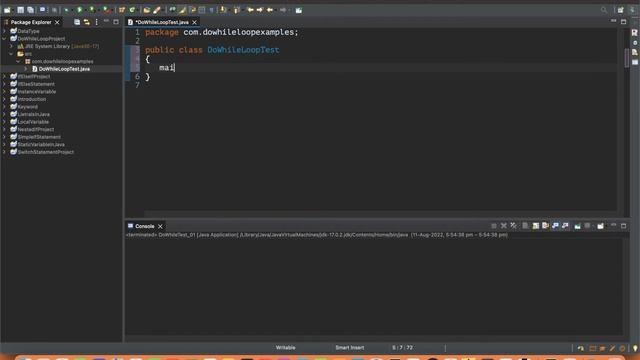Click the Debug bug icon in toolbar
640x360 pixels.
coord(66,10)
